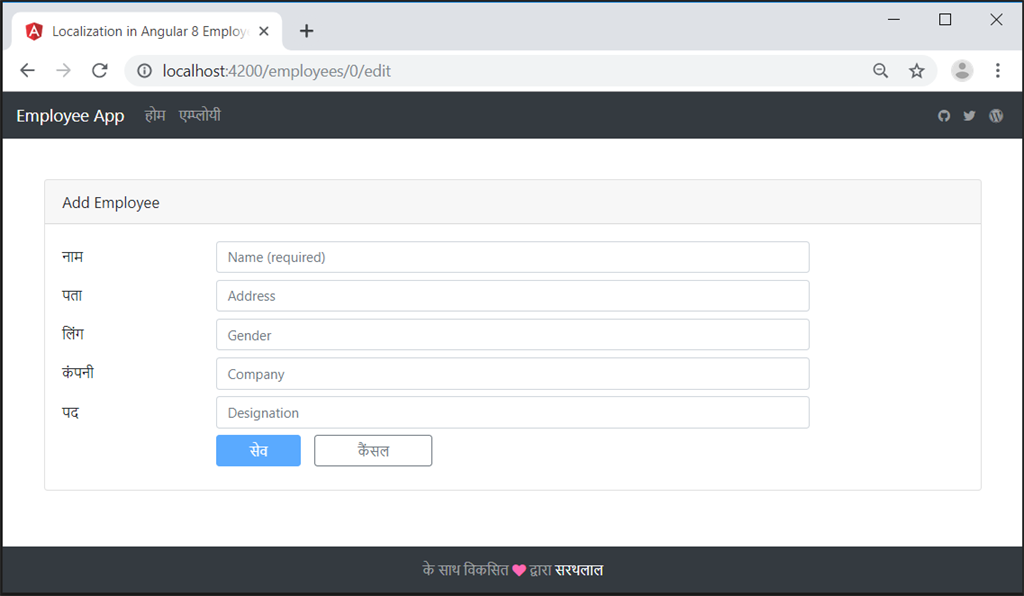Click the Name (required) input field
1024x596 pixels.
pos(512,257)
